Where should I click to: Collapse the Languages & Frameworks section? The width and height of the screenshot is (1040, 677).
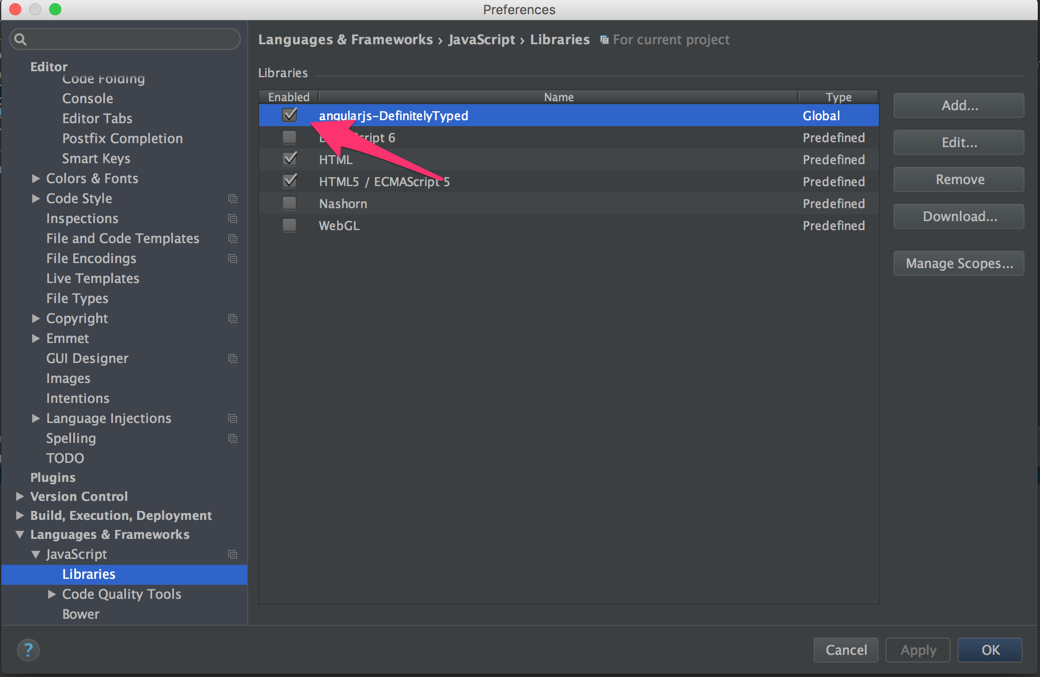pos(20,534)
